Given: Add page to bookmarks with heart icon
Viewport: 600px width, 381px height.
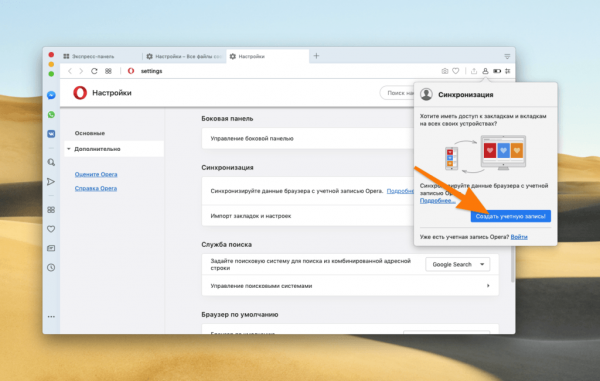Looking at the screenshot, I should (455, 71).
